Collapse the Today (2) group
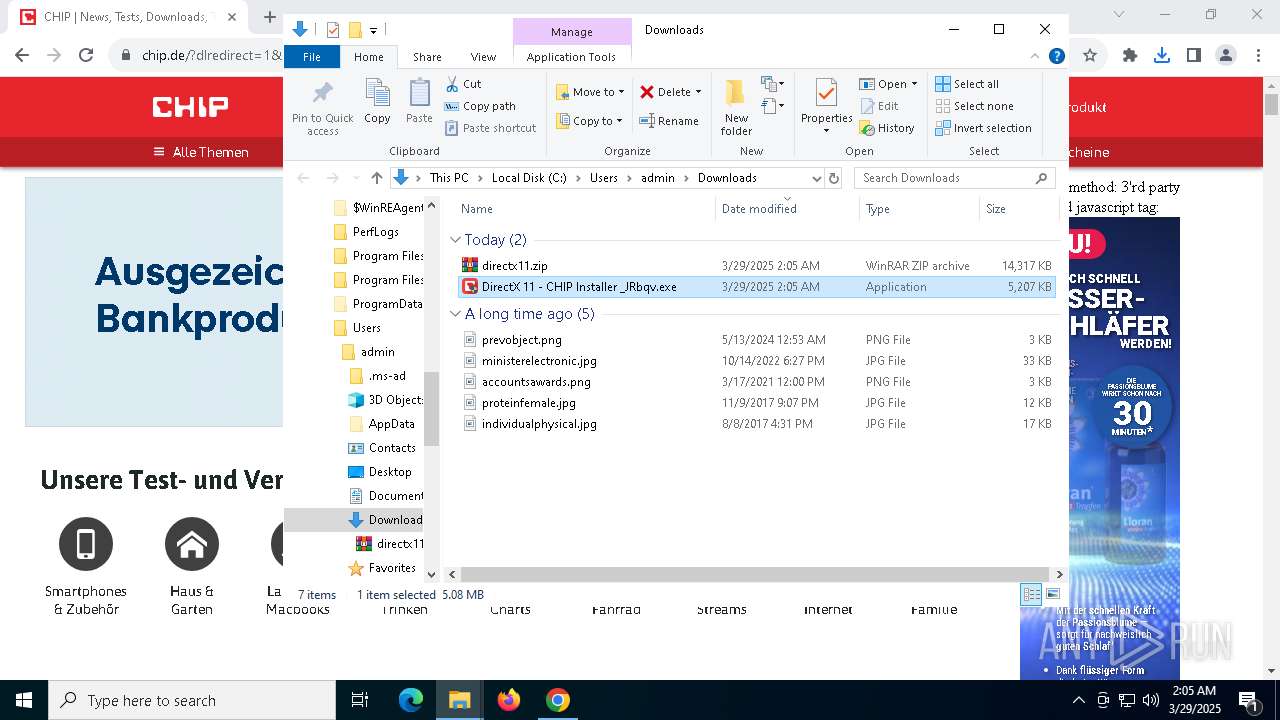The image size is (1280, 720). (456, 240)
